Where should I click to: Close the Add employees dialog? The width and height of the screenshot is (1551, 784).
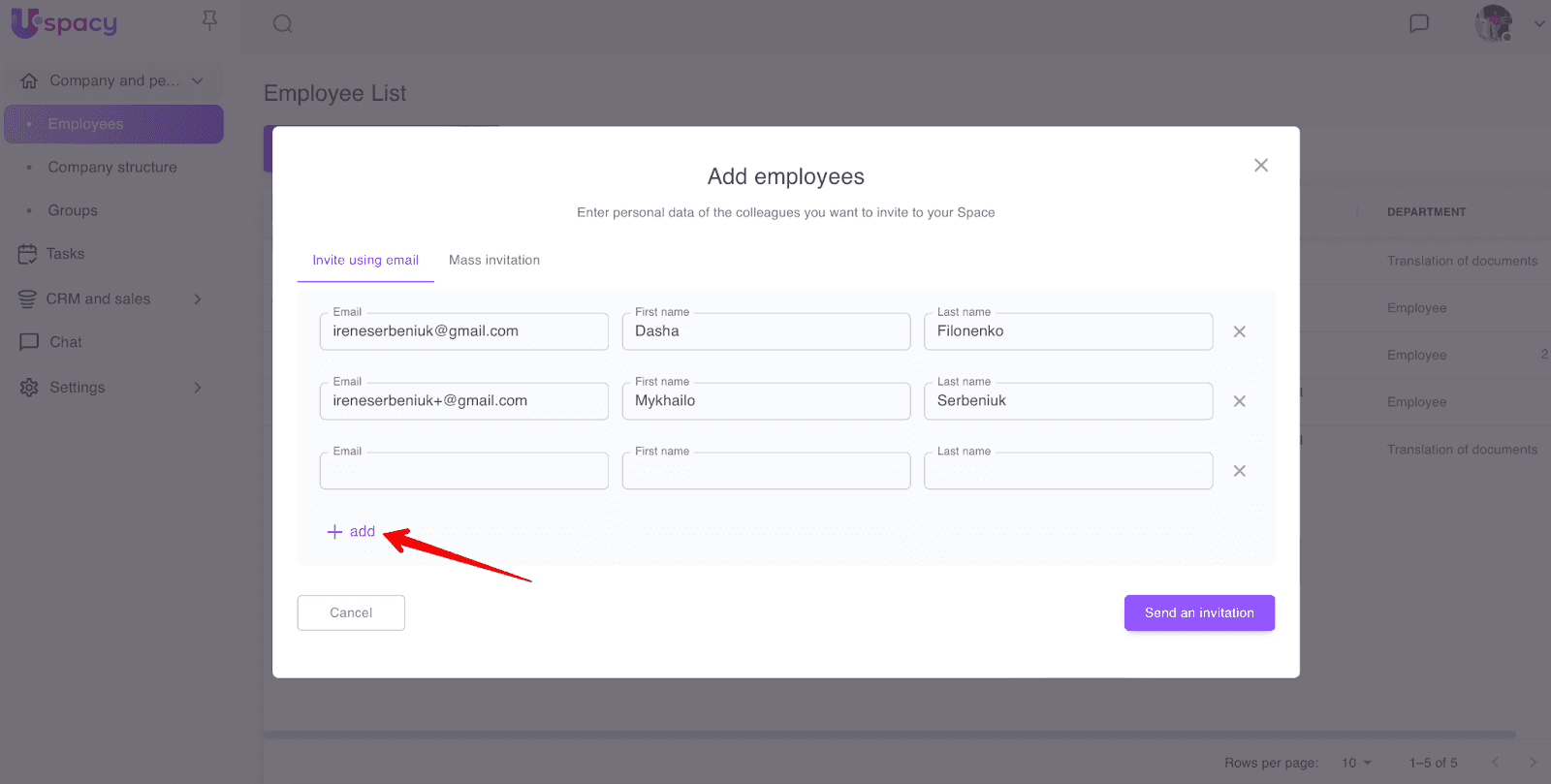click(x=1260, y=166)
